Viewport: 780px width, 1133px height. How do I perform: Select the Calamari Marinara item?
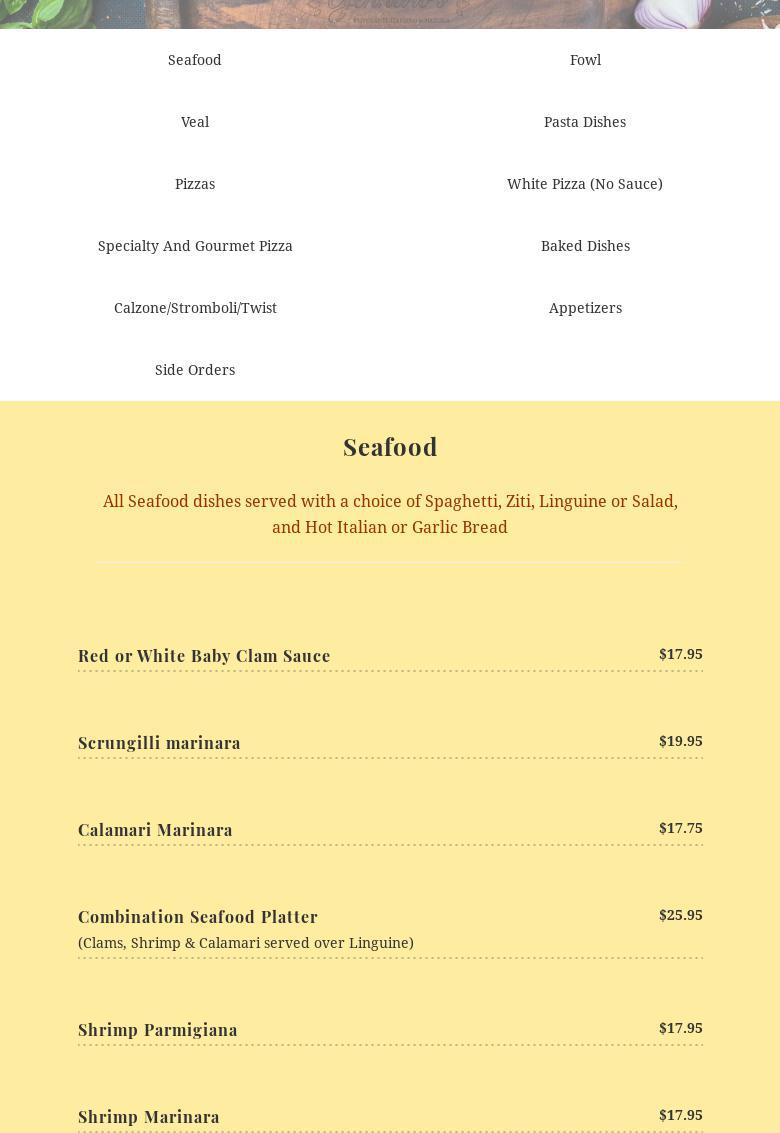click(155, 830)
